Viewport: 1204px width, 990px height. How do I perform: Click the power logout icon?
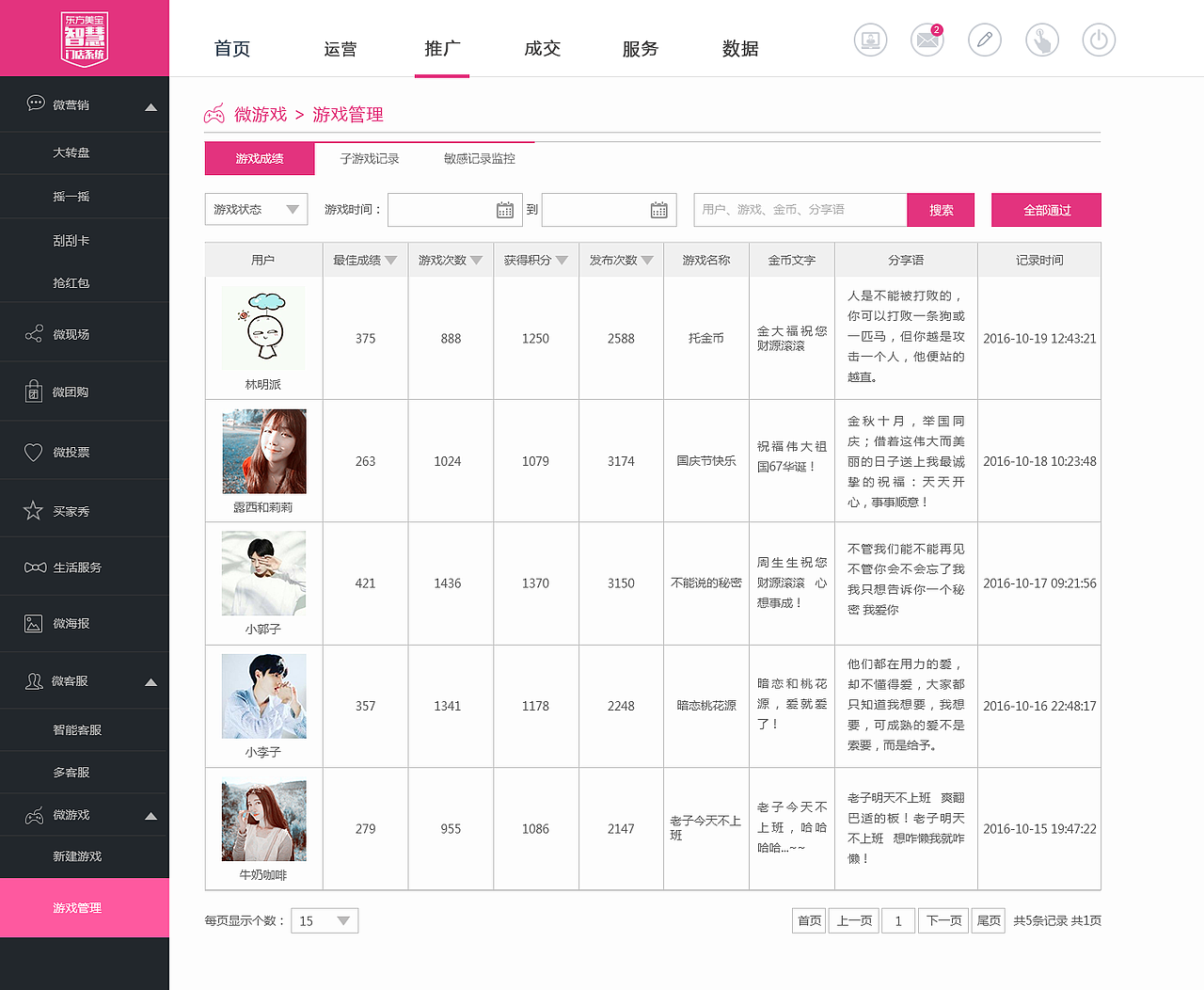tap(1099, 40)
